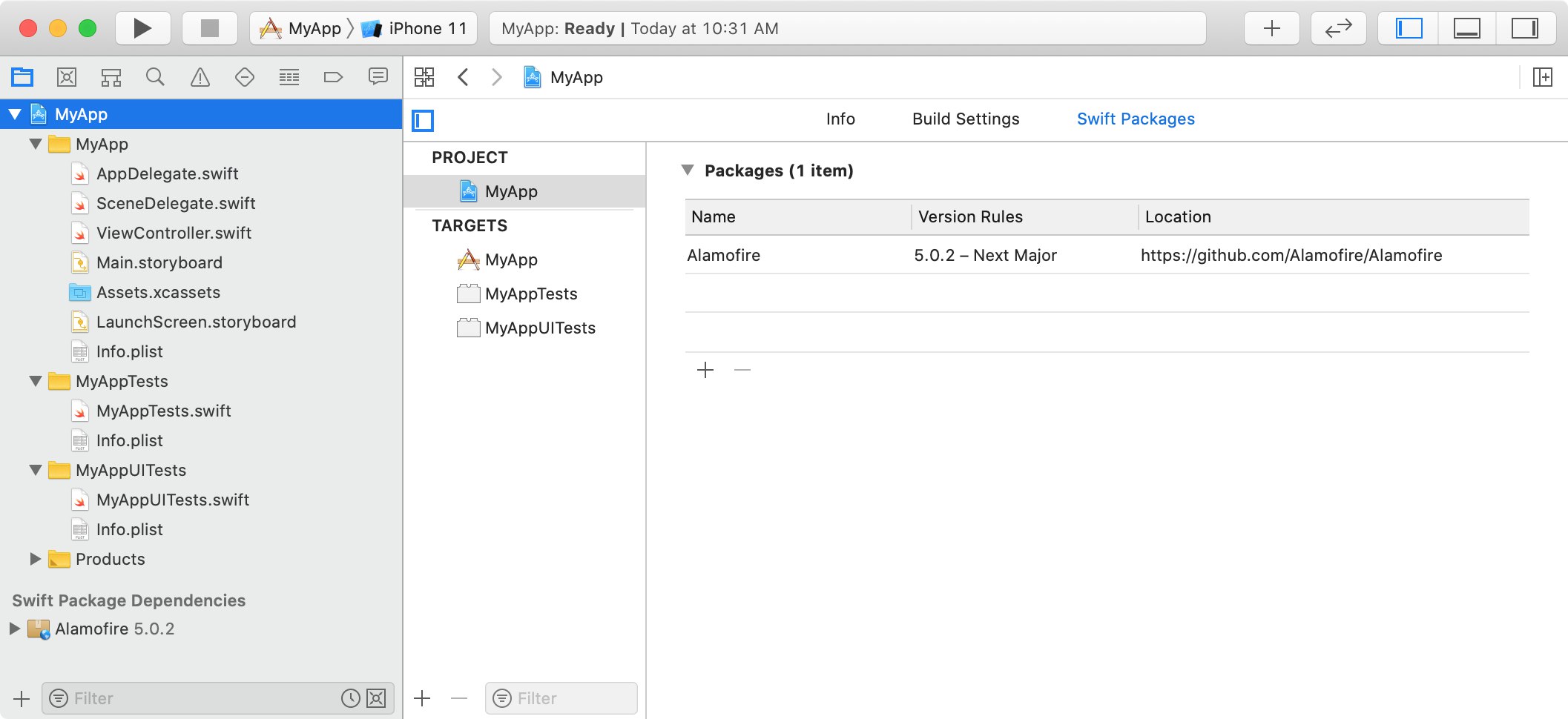Collapse the Packages (1 item) section
The height and width of the screenshot is (719, 1568).
[688, 170]
